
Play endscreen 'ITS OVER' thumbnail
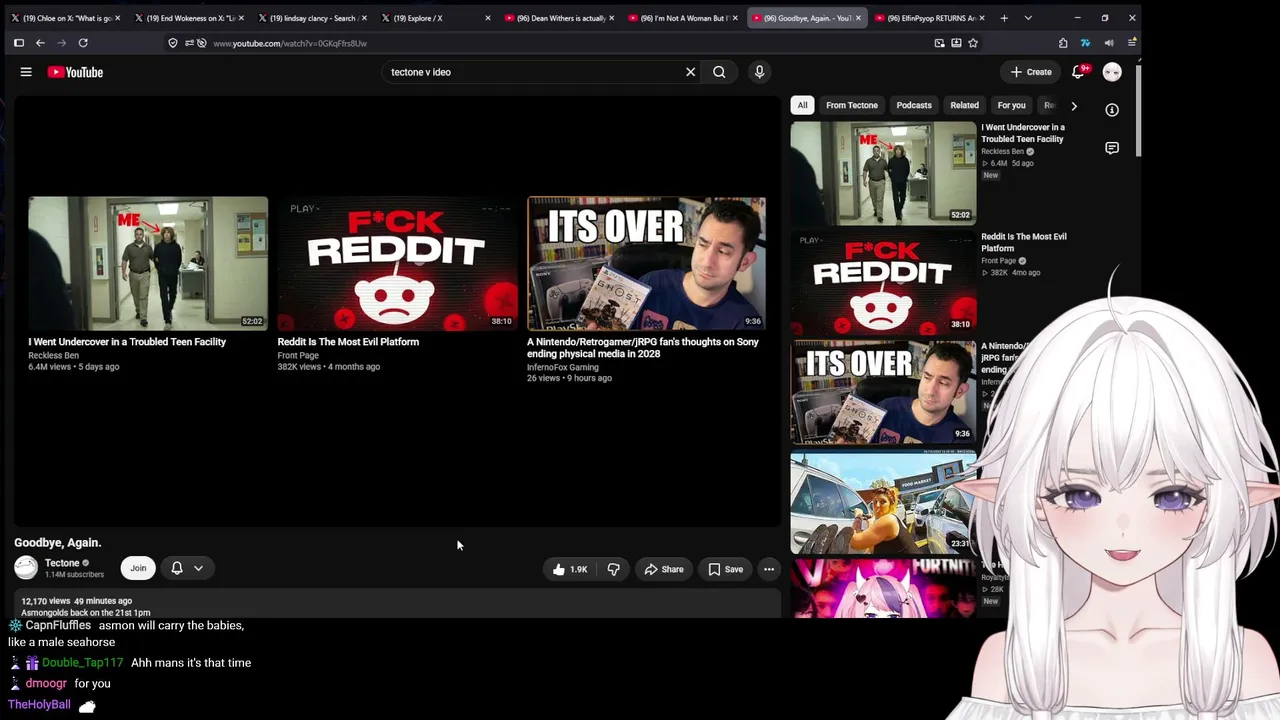point(646,263)
